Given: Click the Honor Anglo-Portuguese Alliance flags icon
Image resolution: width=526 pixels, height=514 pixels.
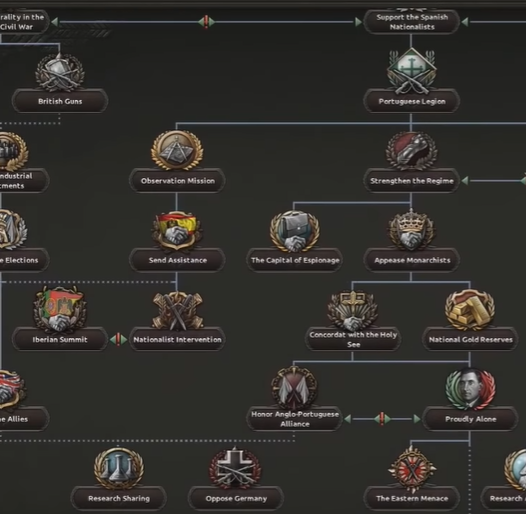Looking at the screenshot, I should point(294,389).
